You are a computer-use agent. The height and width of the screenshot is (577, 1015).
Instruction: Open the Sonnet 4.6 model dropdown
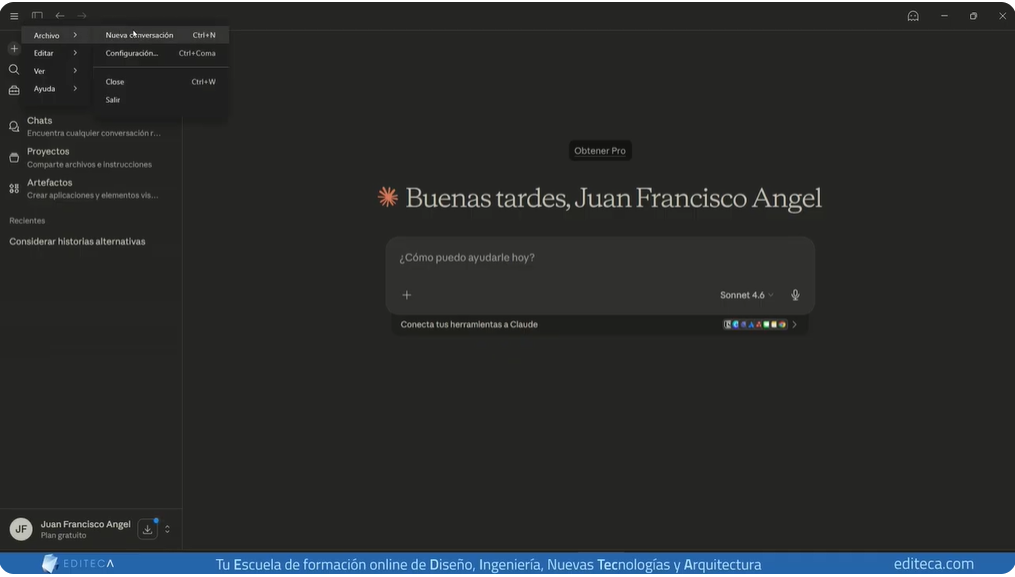pos(745,295)
